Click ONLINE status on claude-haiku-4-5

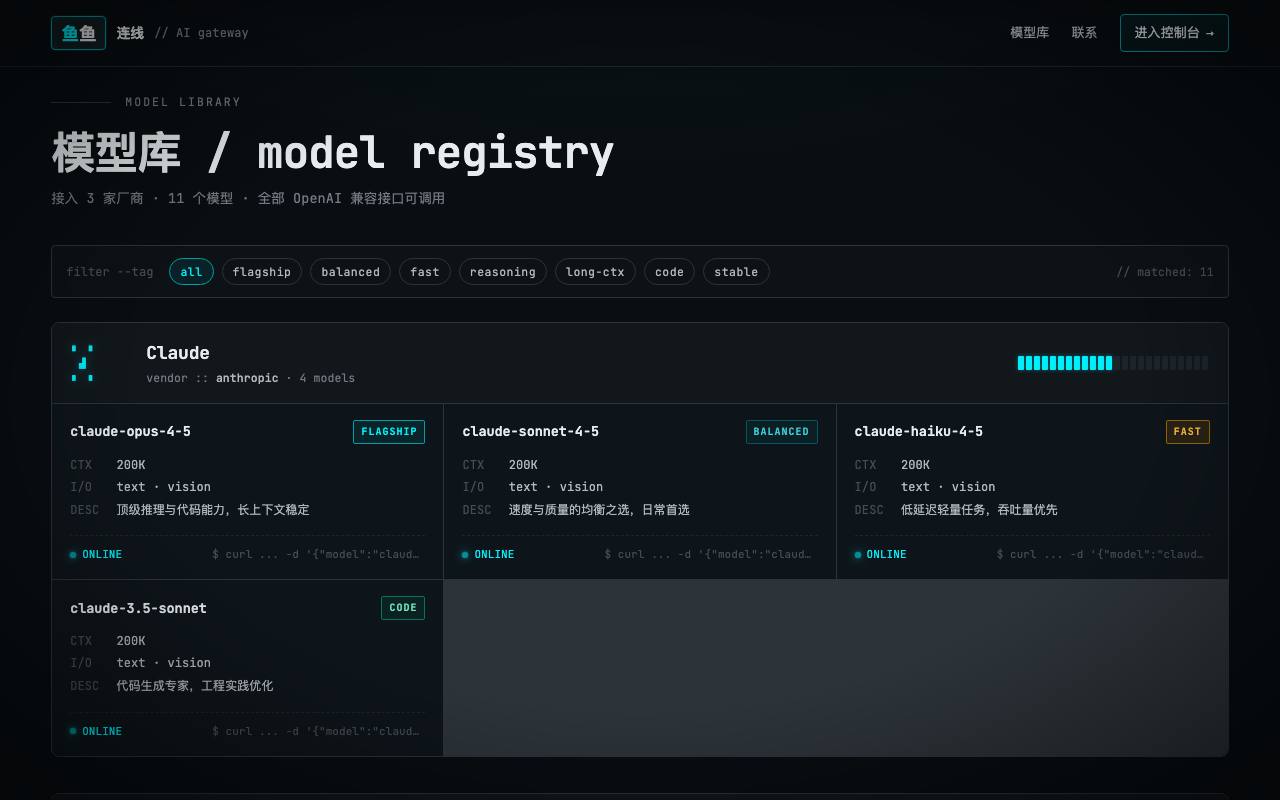pyautogui.click(x=880, y=554)
